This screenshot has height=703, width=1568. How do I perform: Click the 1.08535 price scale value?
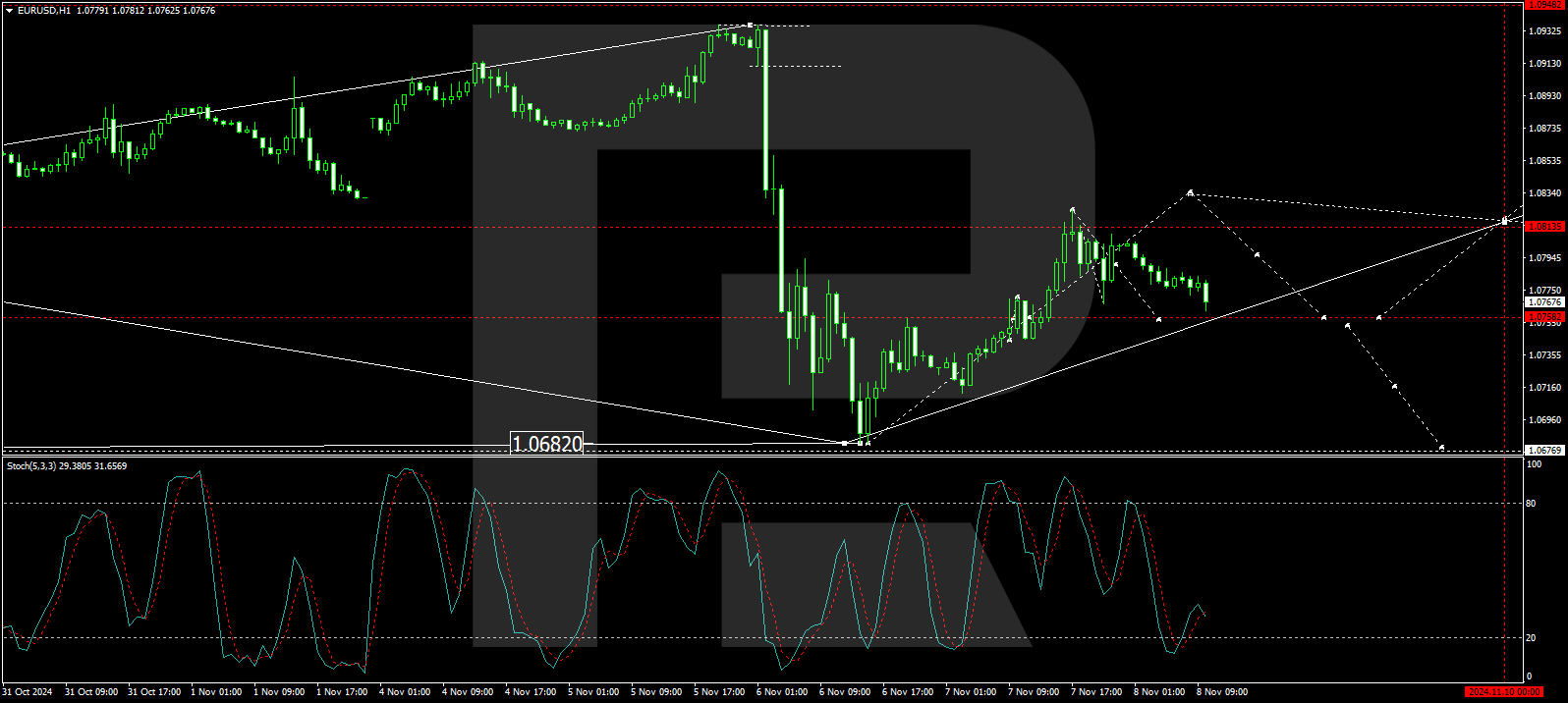pos(1544,161)
